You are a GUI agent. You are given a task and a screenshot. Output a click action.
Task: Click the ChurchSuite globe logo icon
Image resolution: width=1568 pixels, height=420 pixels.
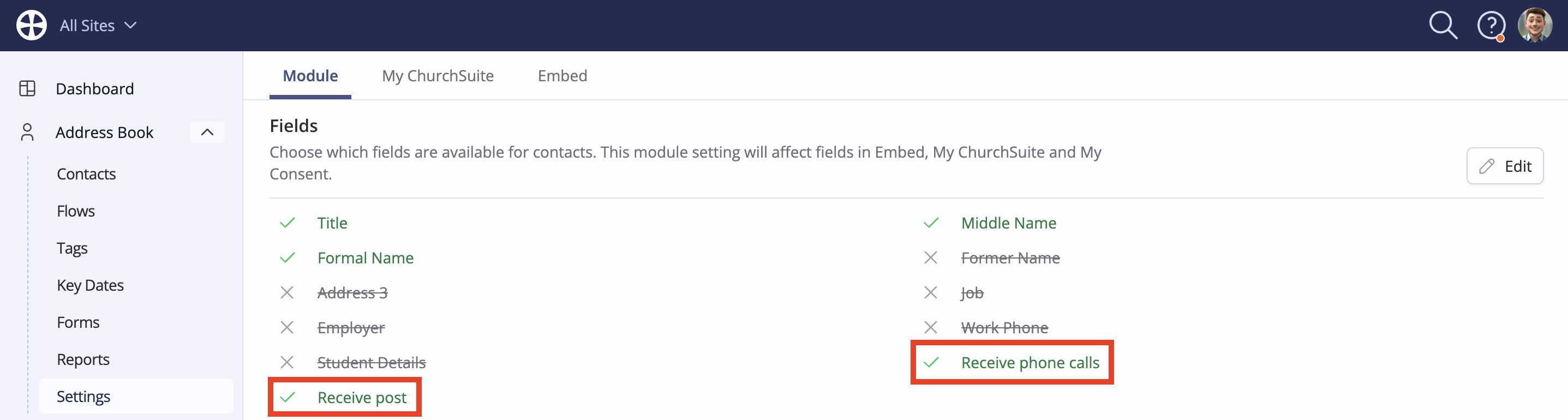coord(31,26)
